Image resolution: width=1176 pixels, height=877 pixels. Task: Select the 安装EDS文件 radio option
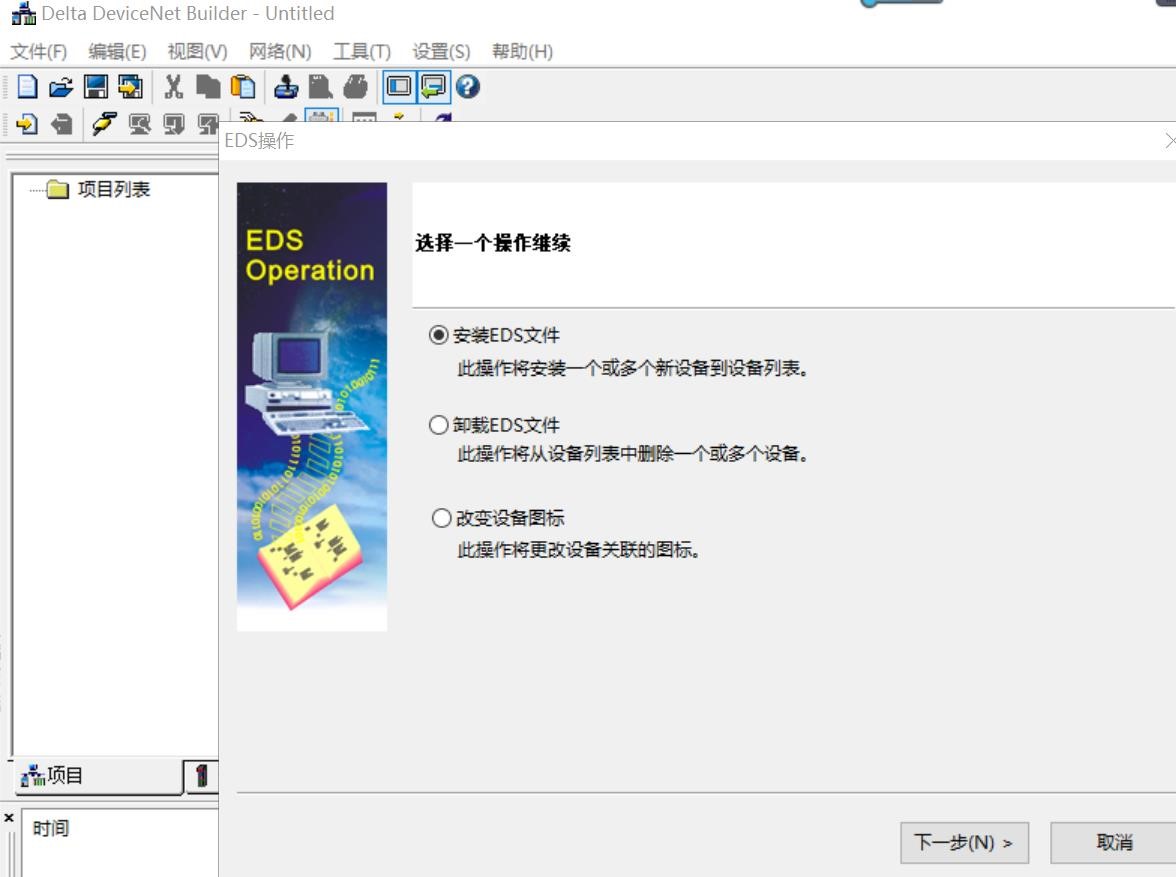pyautogui.click(x=439, y=335)
